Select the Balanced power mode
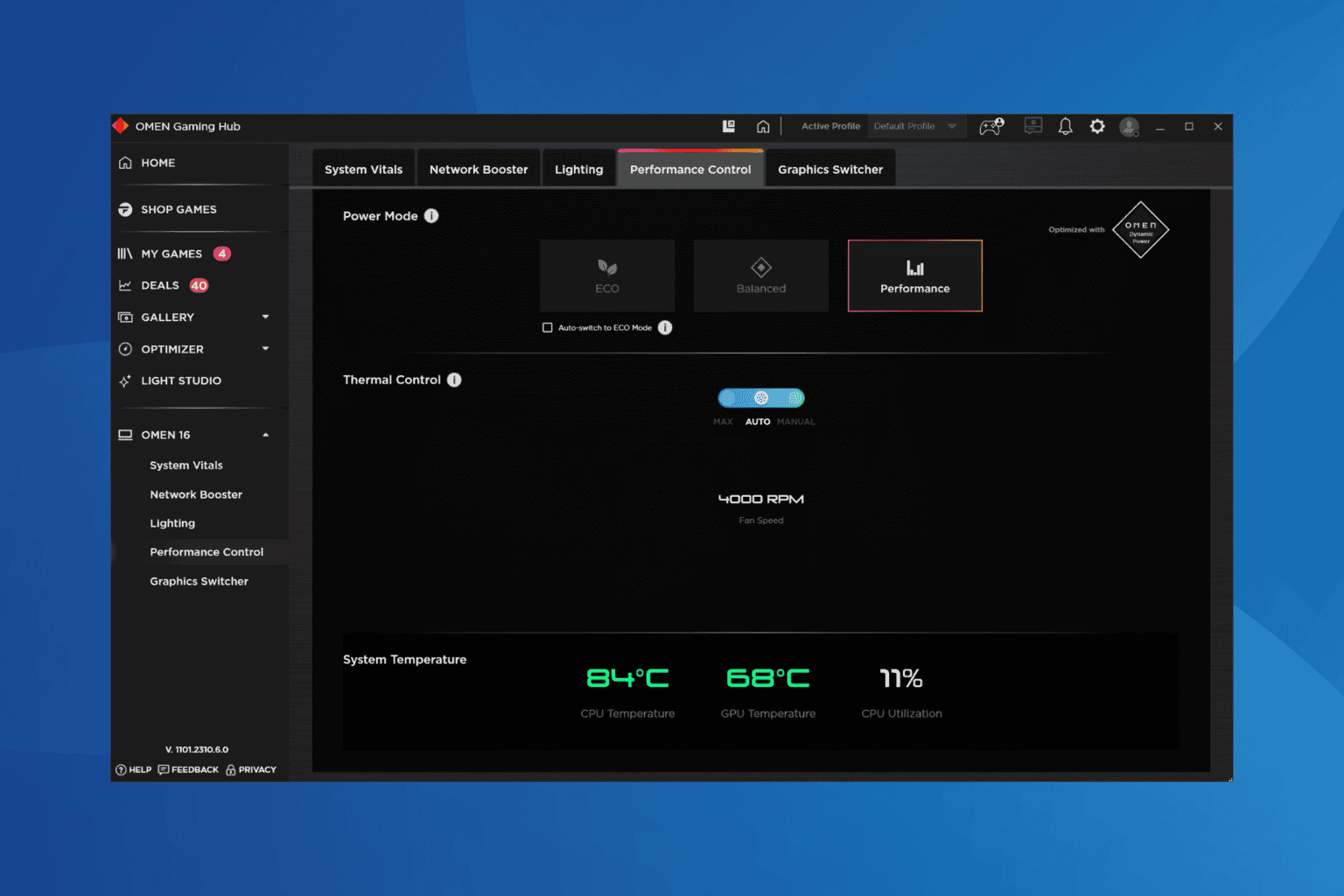This screenshot has height=896, width=1344. [x=761, y=276]
